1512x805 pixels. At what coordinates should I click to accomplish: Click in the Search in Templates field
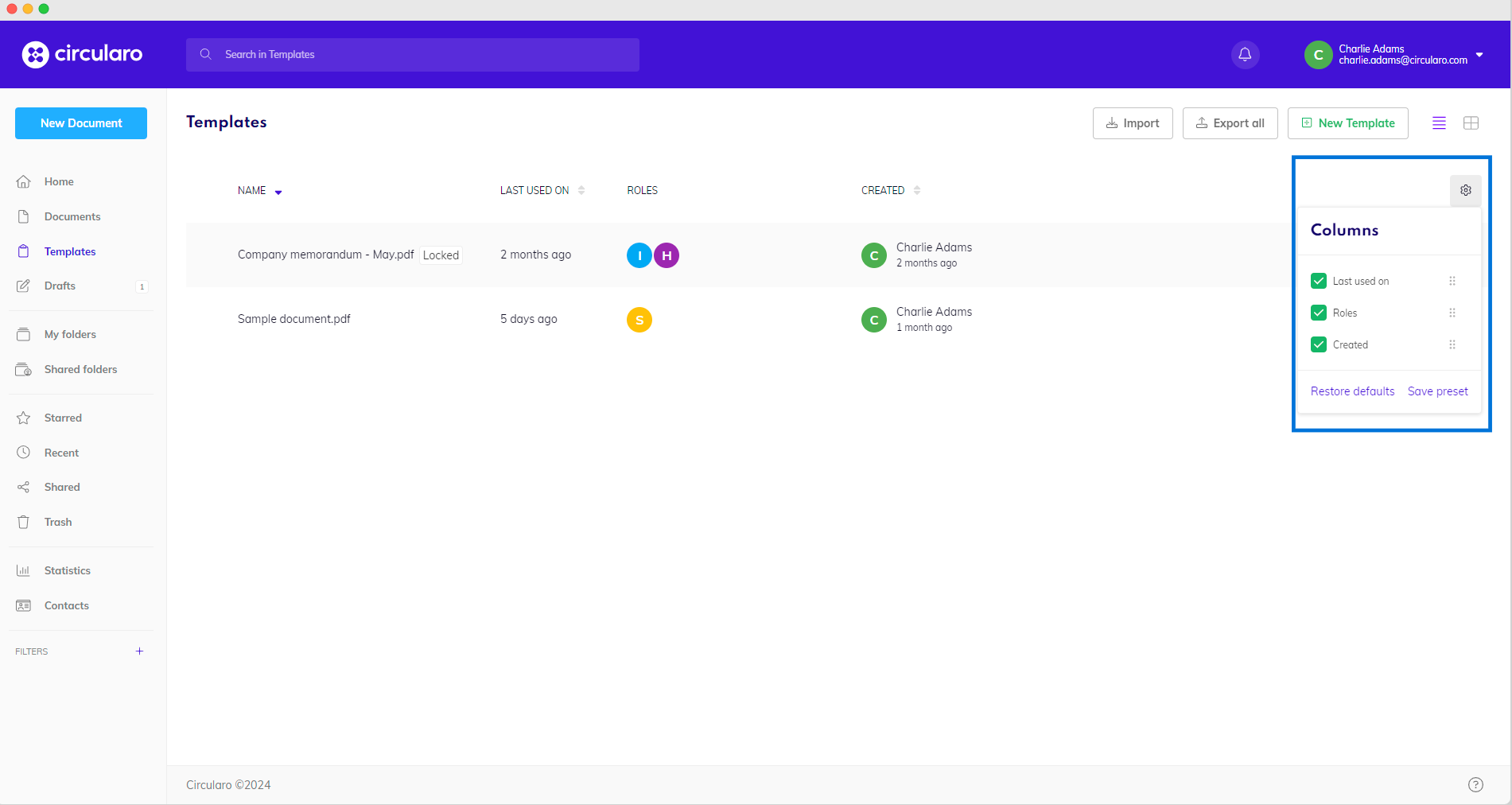click(412, 54)
